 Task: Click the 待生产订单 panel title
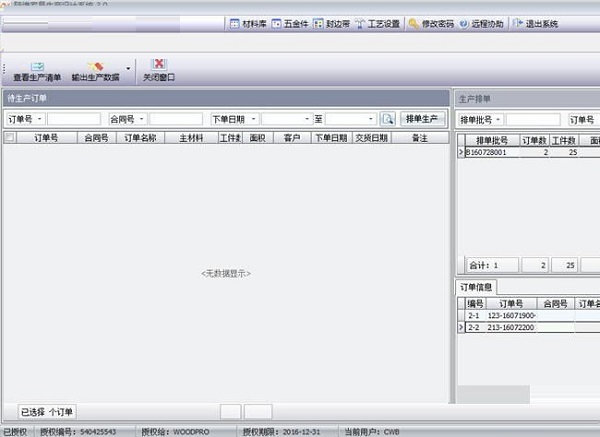pyautogui.click(x=27, y=98)
